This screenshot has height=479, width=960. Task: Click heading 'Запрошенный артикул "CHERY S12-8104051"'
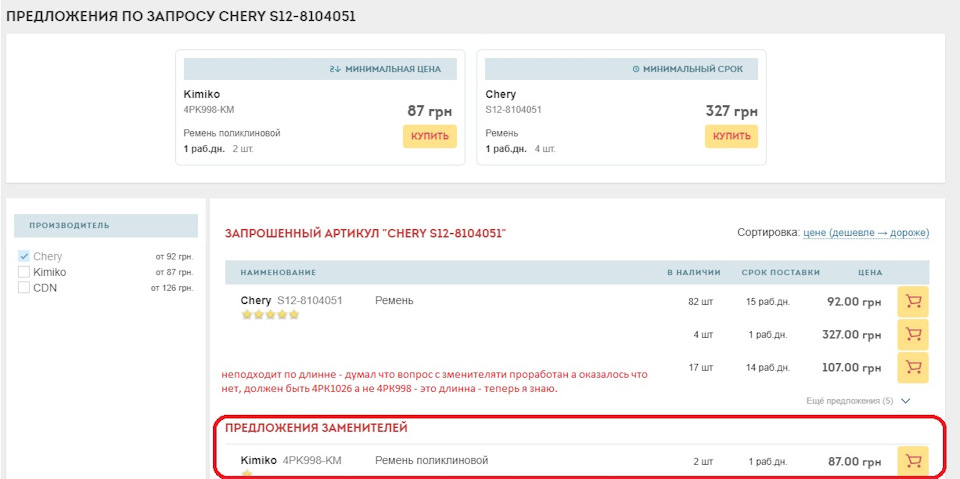point(366,233)
